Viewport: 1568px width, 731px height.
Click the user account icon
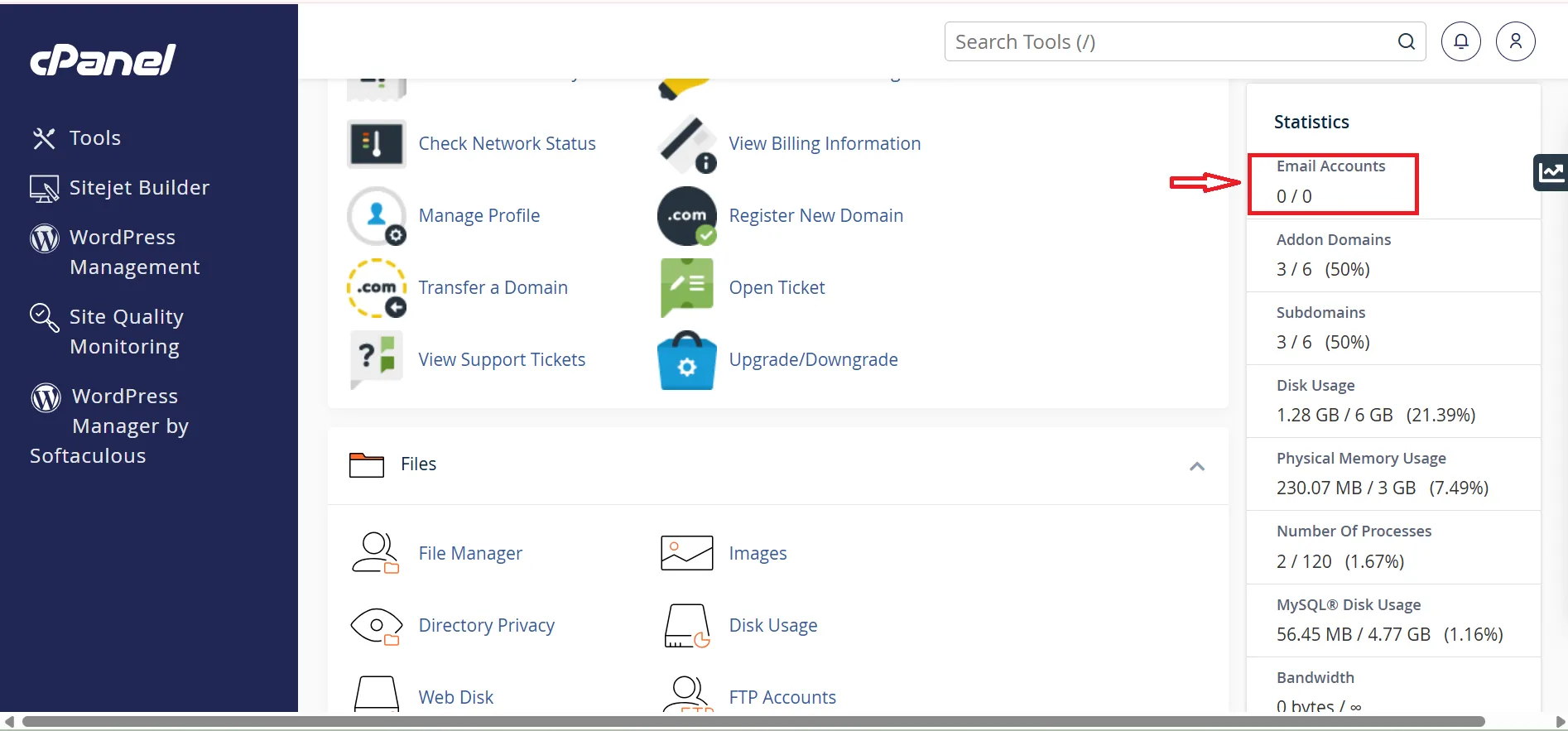pyautogui.click(x=1515, y=41)
